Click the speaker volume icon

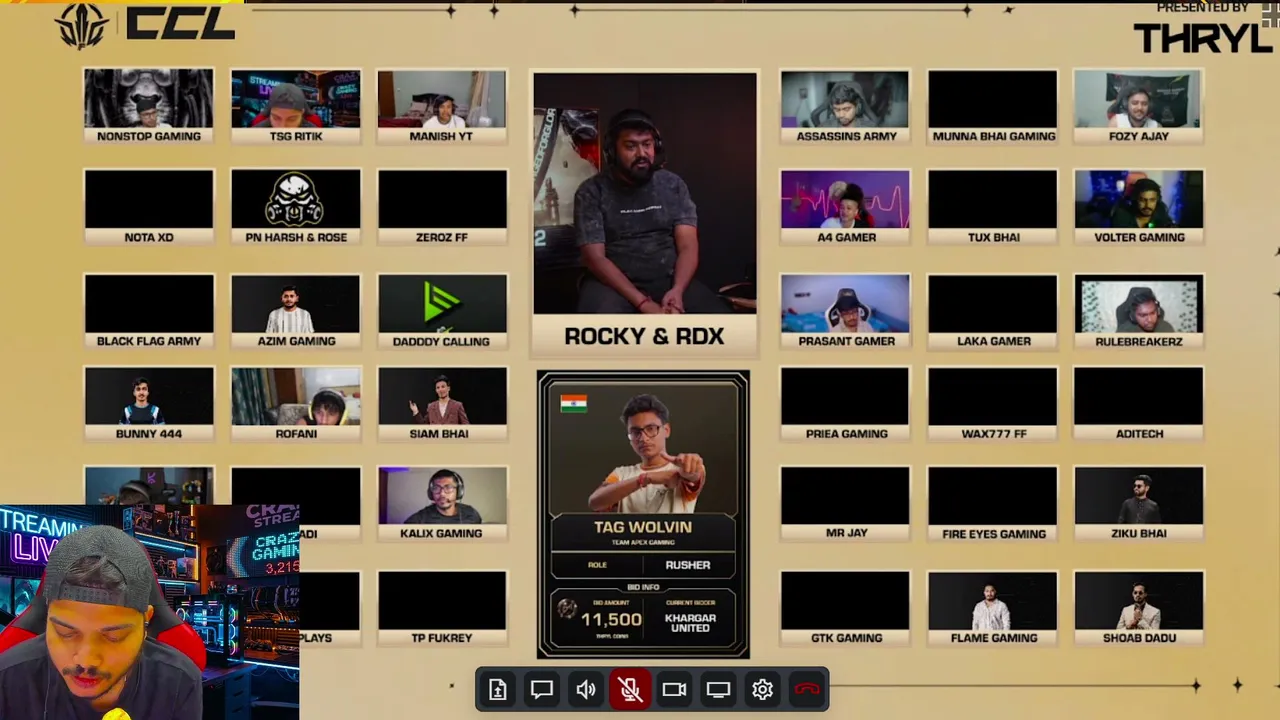(x=586, y=689)
